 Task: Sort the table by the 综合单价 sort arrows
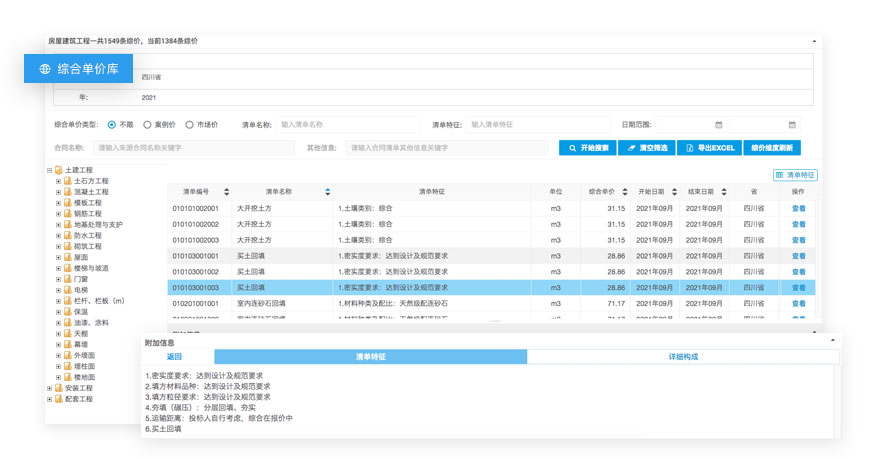[625, 192]
